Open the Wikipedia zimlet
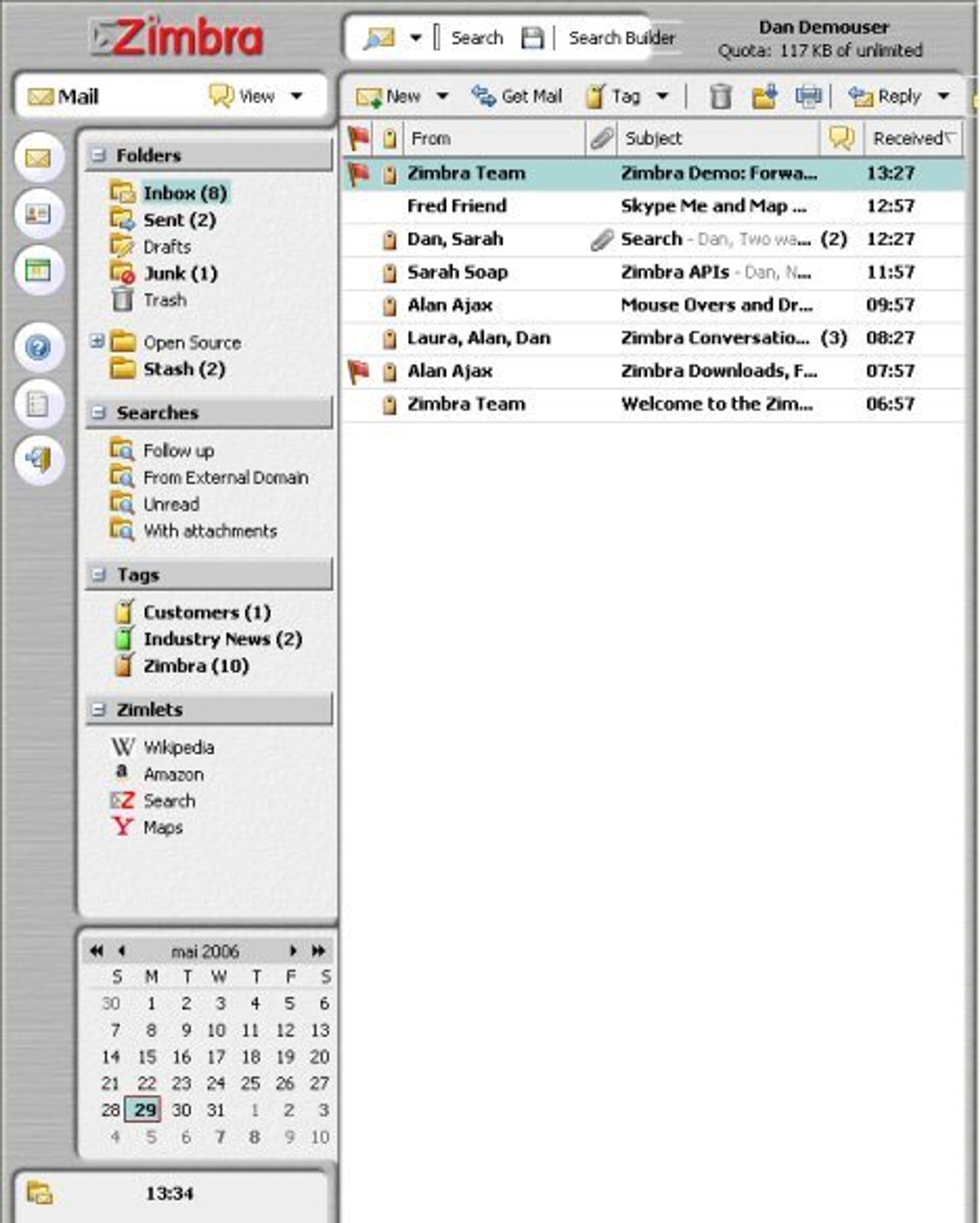980x1223 pixels. (162, 747)
